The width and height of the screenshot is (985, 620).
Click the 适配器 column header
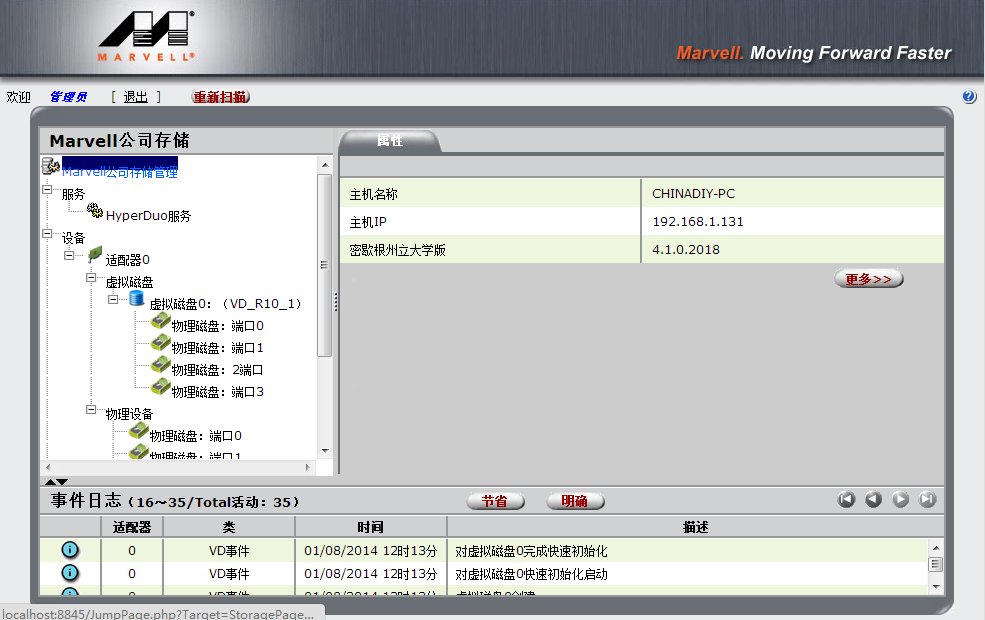(132, 527)
